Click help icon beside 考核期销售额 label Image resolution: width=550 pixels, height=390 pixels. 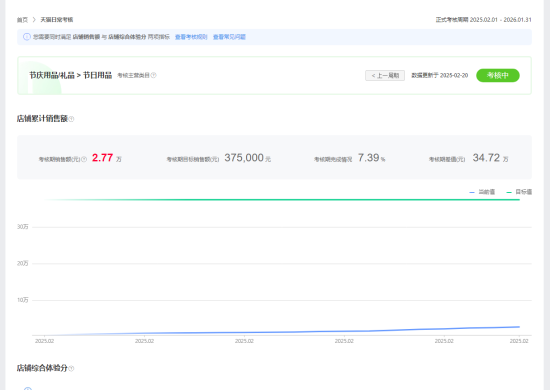click(x=84, y=159)
